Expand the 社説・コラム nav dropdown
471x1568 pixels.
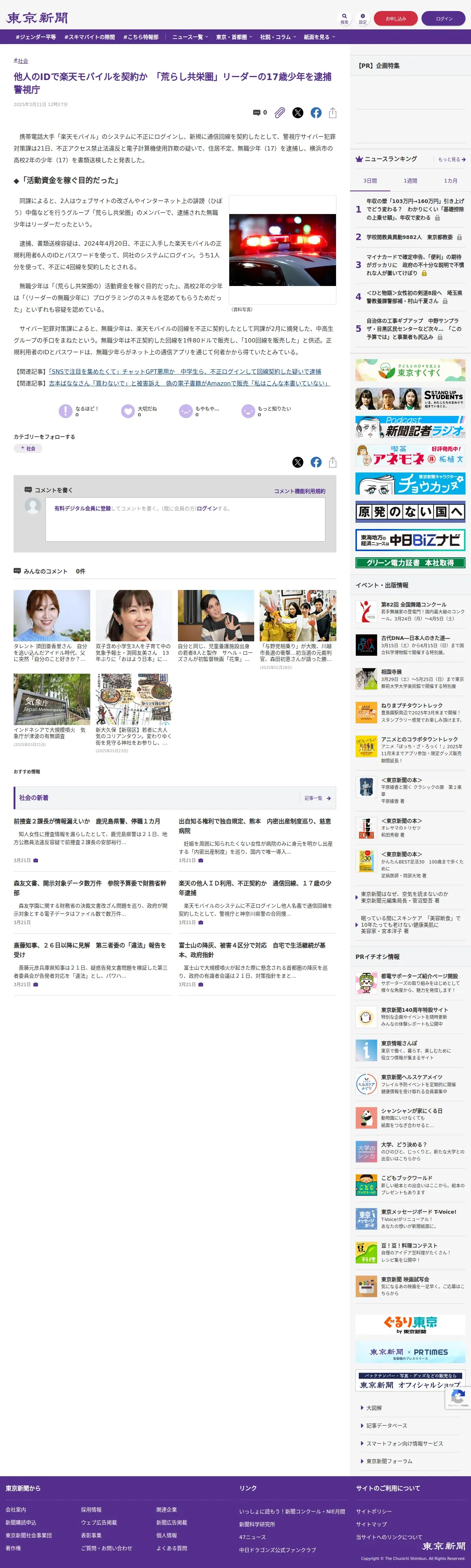coord(278,37)
